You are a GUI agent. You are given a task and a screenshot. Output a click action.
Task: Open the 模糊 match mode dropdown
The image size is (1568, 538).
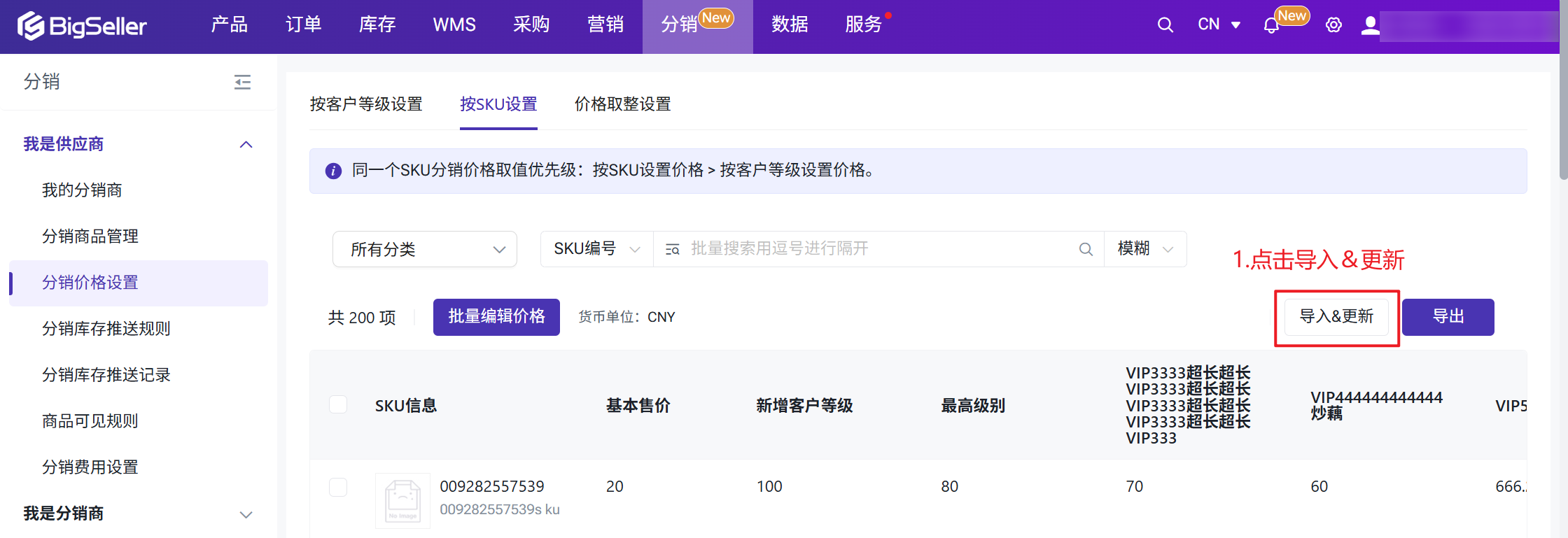[x=1144, y=249]
